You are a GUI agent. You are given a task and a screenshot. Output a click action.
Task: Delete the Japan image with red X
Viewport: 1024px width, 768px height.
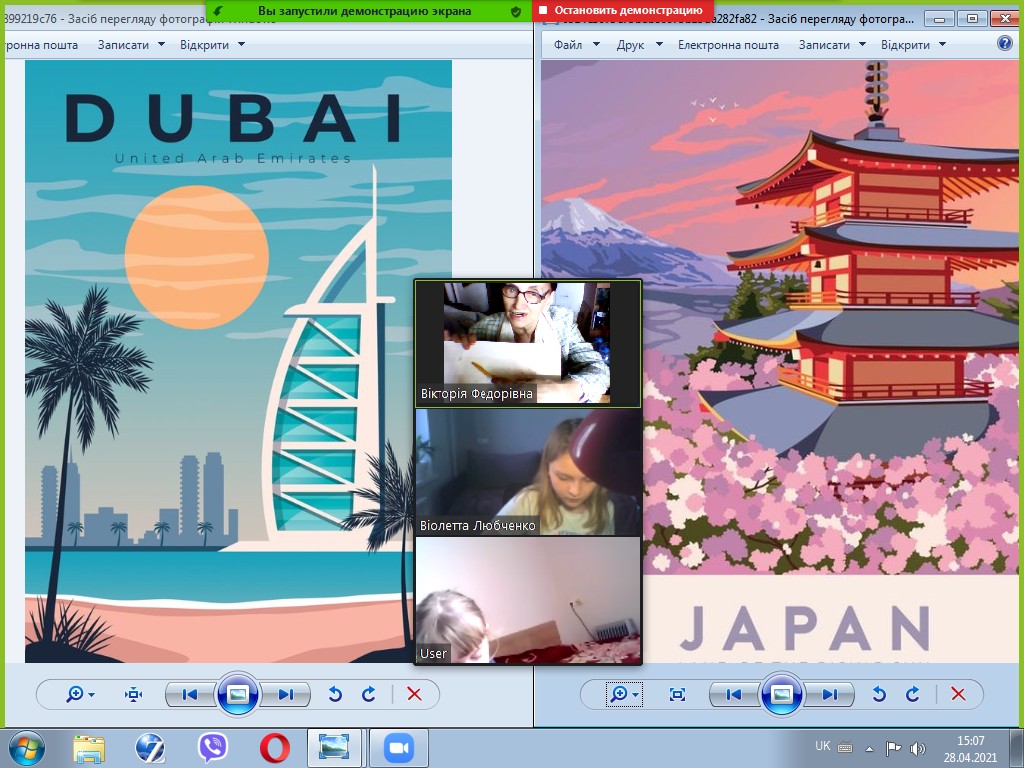958,694
